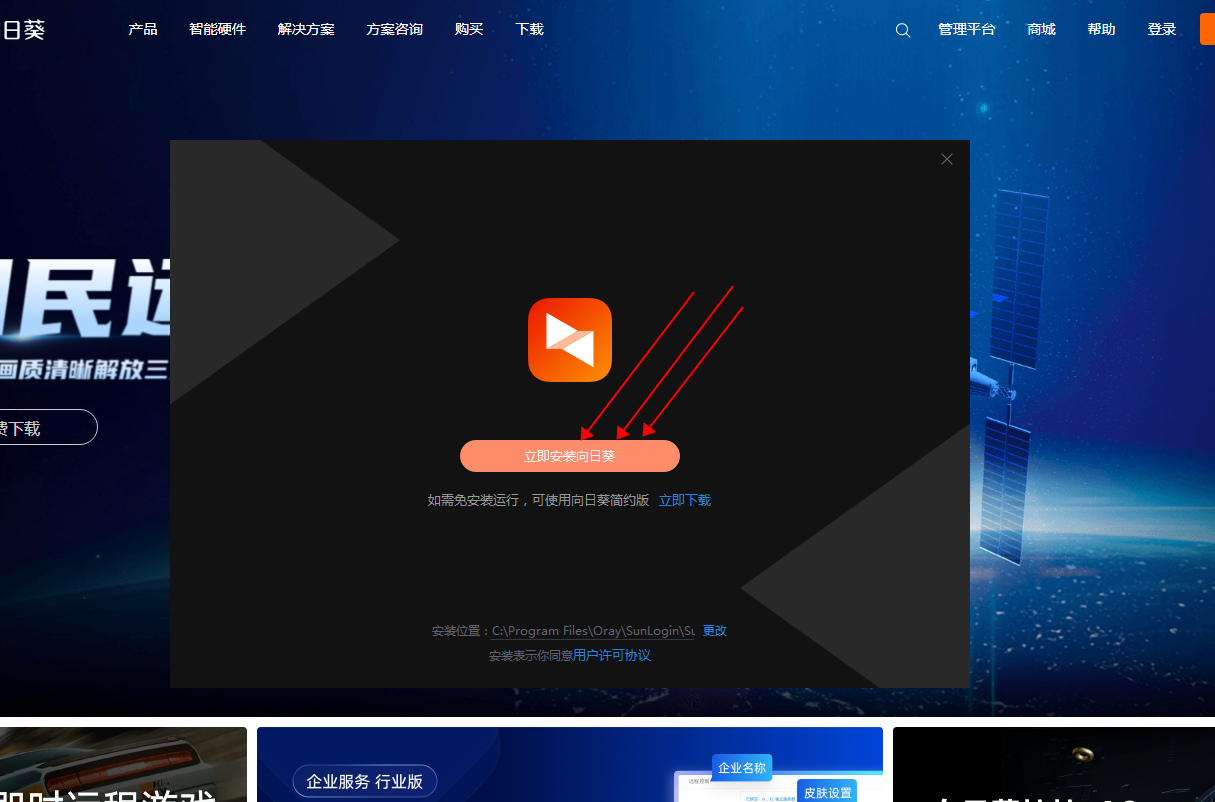Open the car remote gaming thumbnail card
Screen dimensions: 1215x802
[123, 764]
